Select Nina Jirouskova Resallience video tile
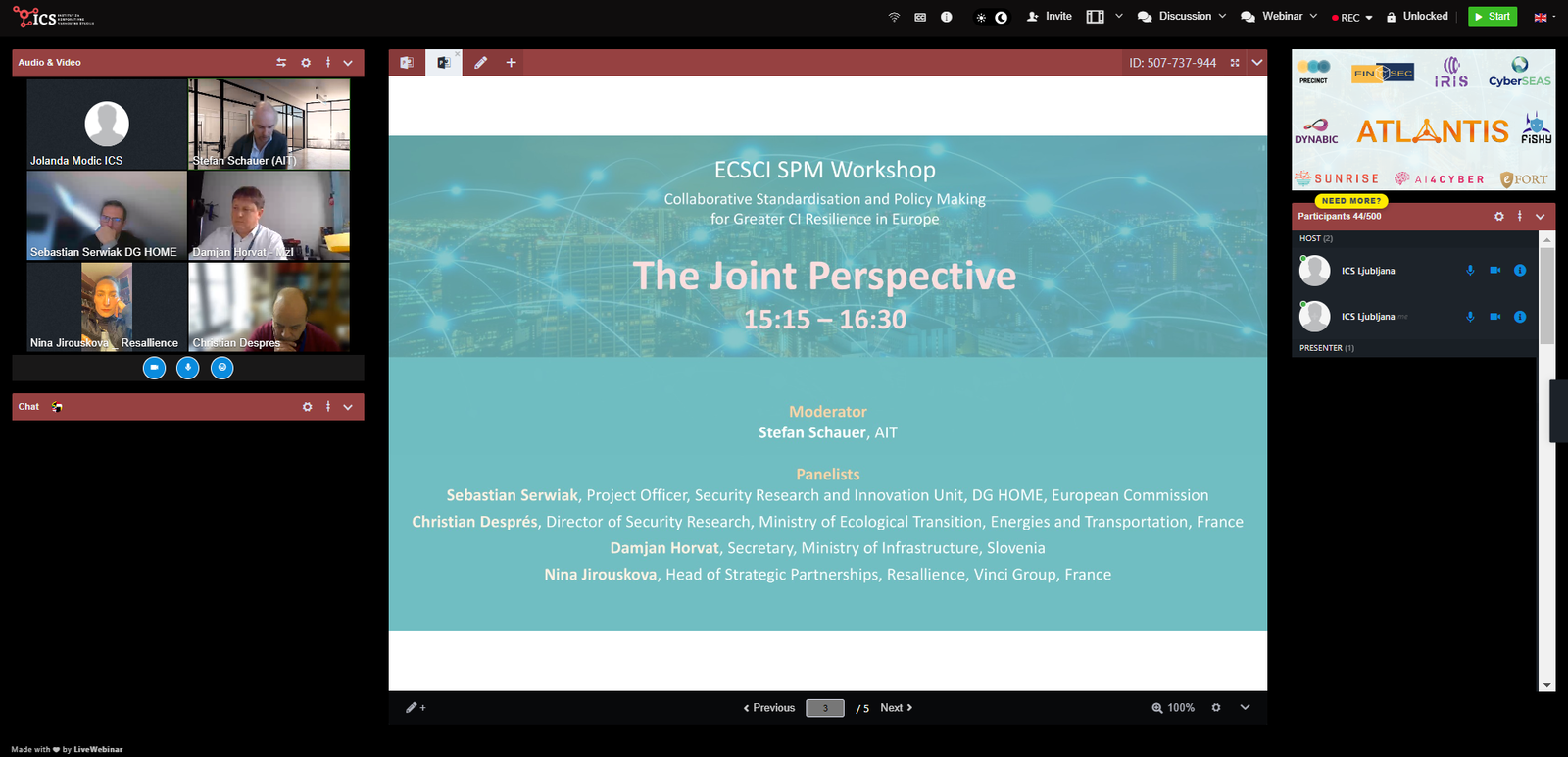The height and width of the screenshot is (757, 1568). click(107, 307)
